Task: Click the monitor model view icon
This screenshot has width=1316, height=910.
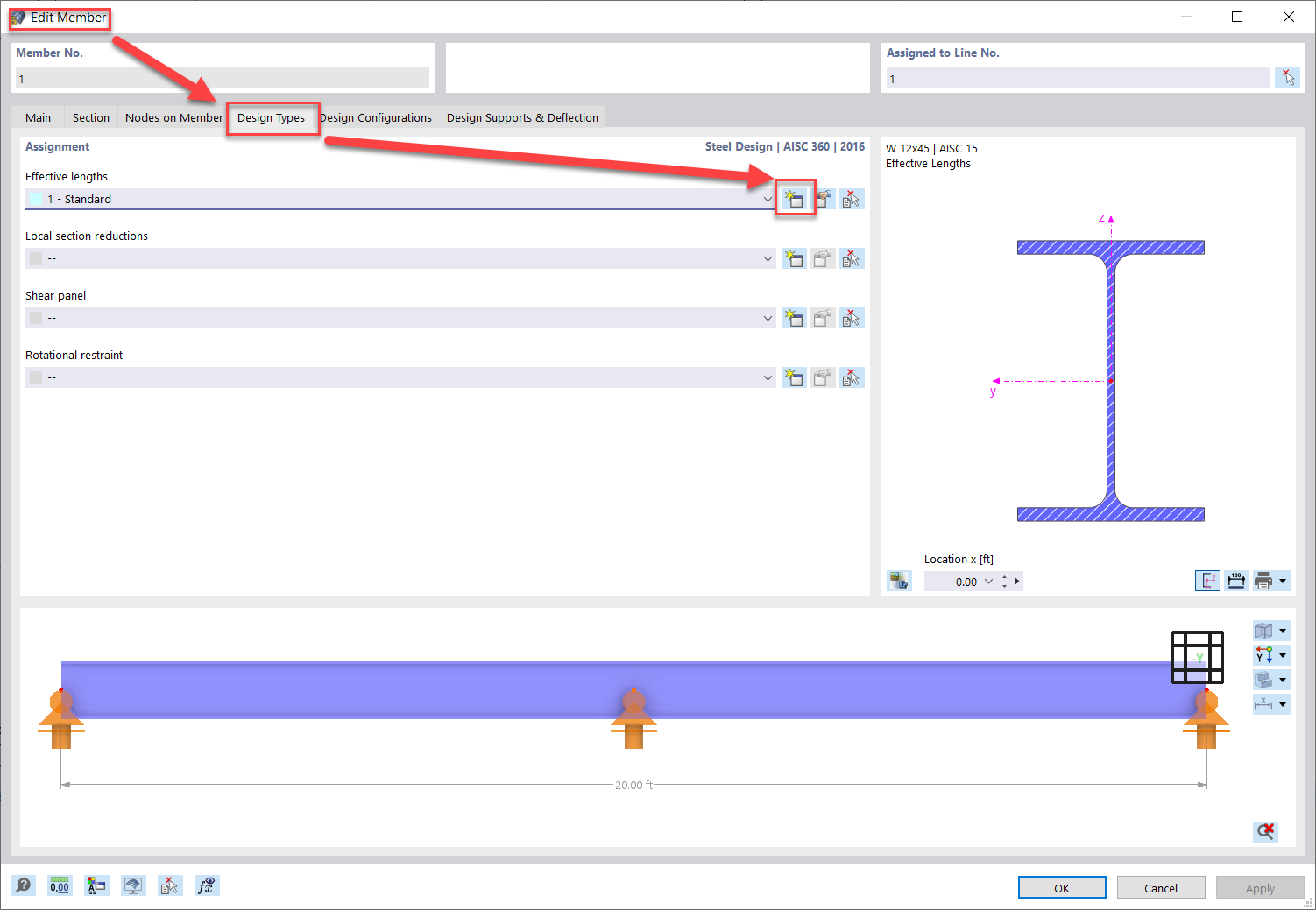Action: click(133, 885)
